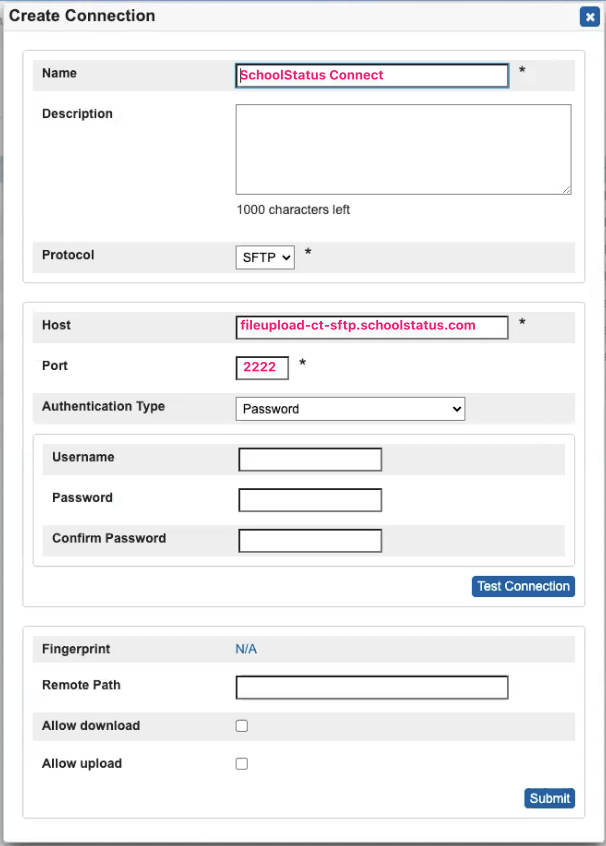
Task: Expand the Authentication Type dropdown
Action: click(350, 409)
